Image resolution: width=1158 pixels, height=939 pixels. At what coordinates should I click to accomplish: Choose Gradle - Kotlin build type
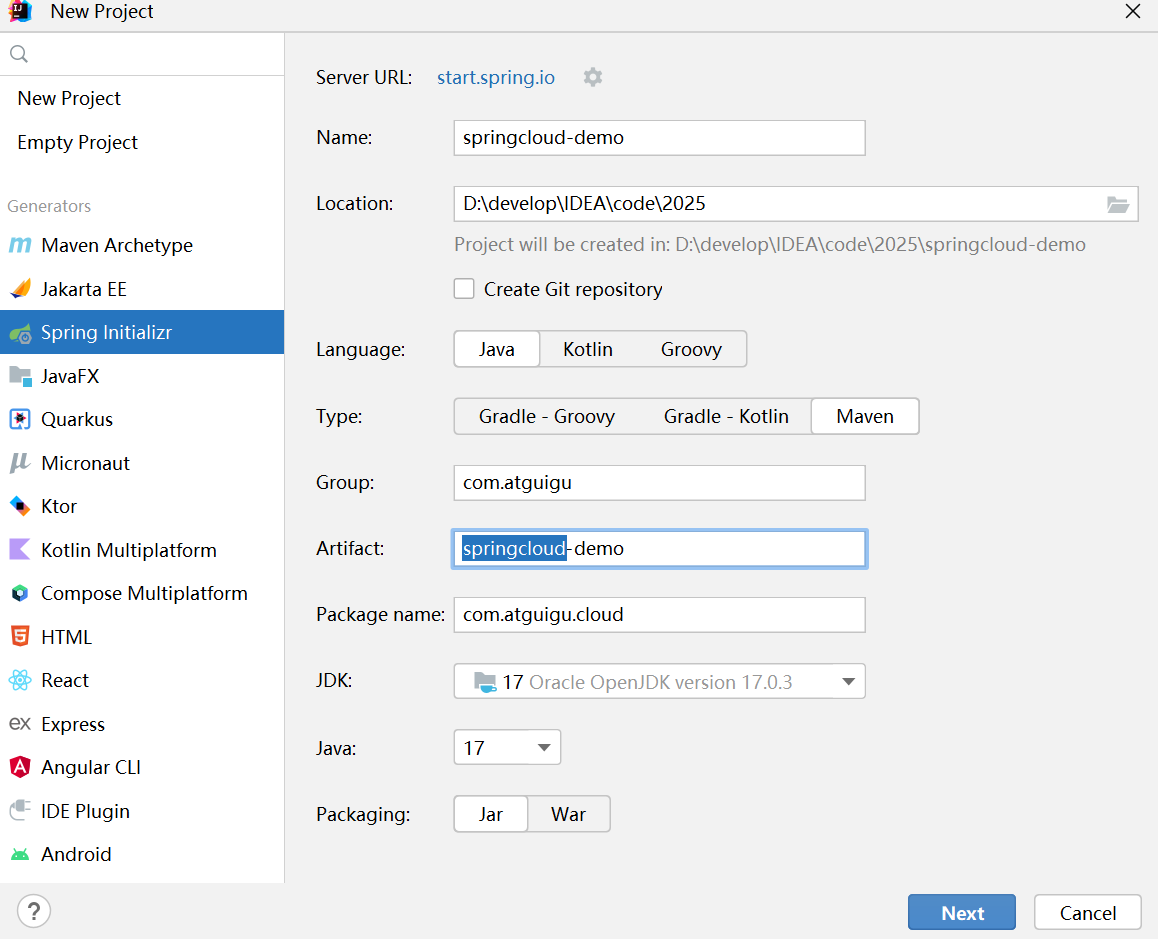coord(726,416)
